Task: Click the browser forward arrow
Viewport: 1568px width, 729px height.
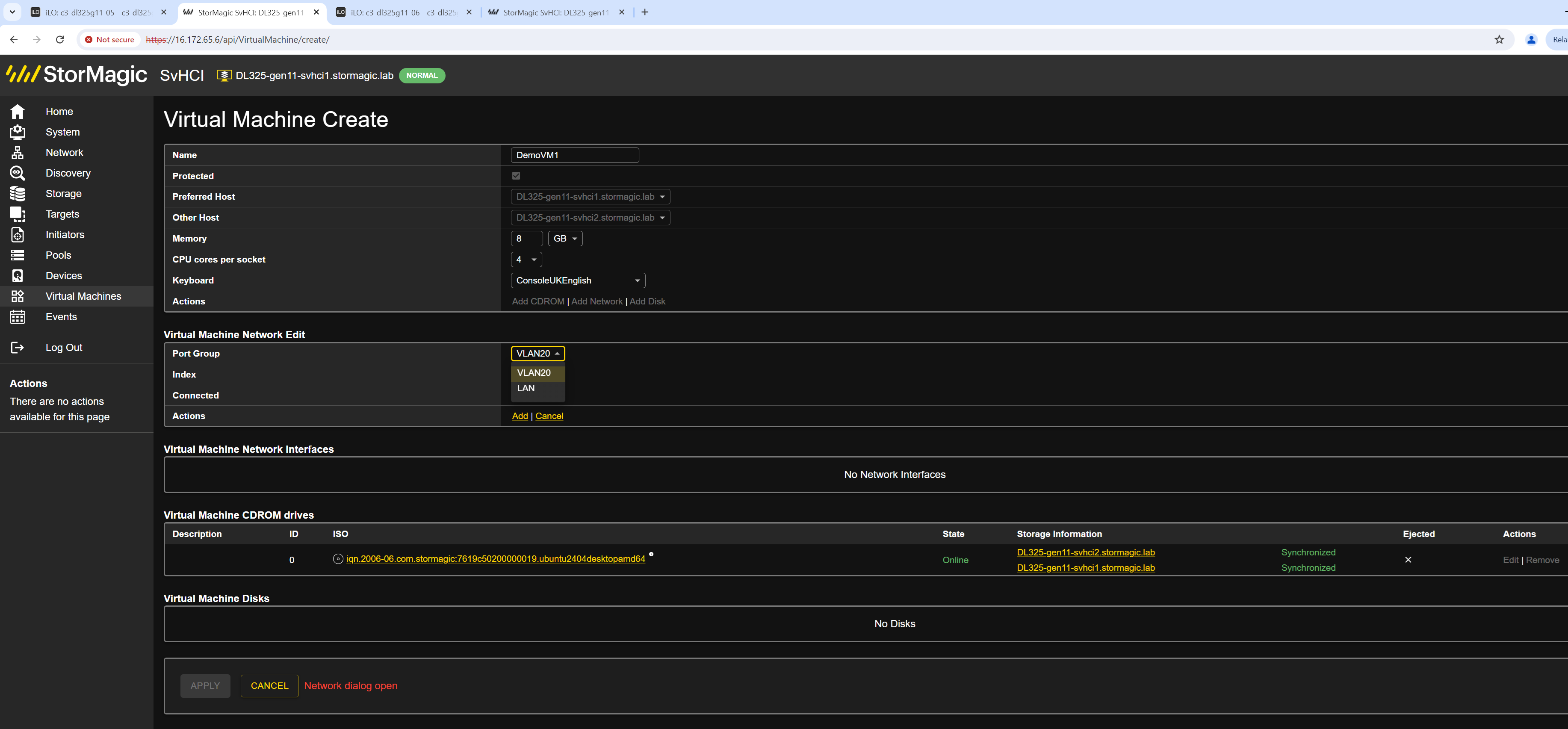Action: 36,40
